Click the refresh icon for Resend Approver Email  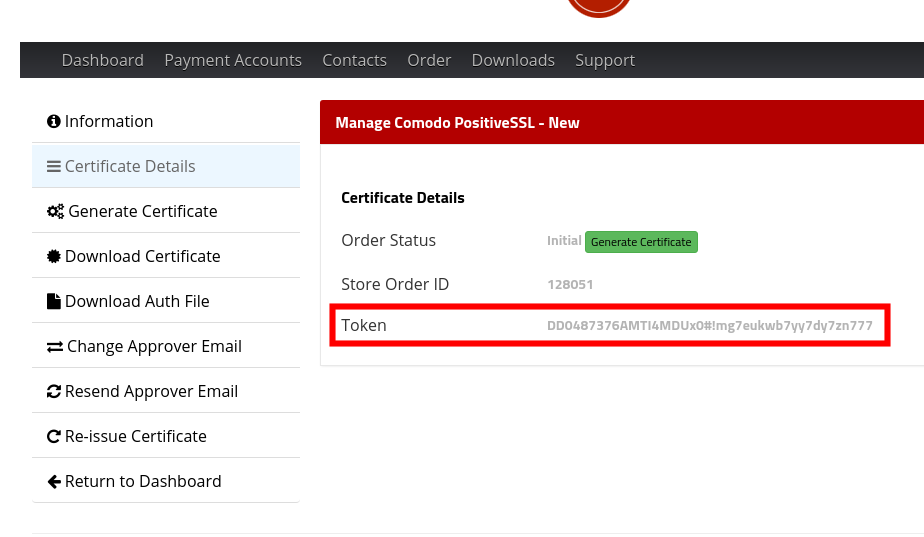[x=54, y=392]
